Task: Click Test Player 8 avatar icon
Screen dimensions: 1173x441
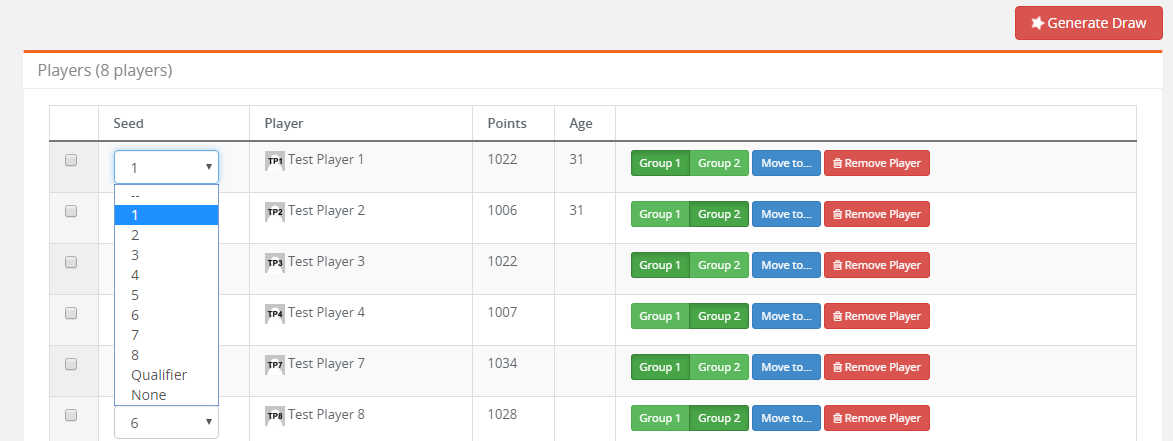Action: click(x=275, y=416)
